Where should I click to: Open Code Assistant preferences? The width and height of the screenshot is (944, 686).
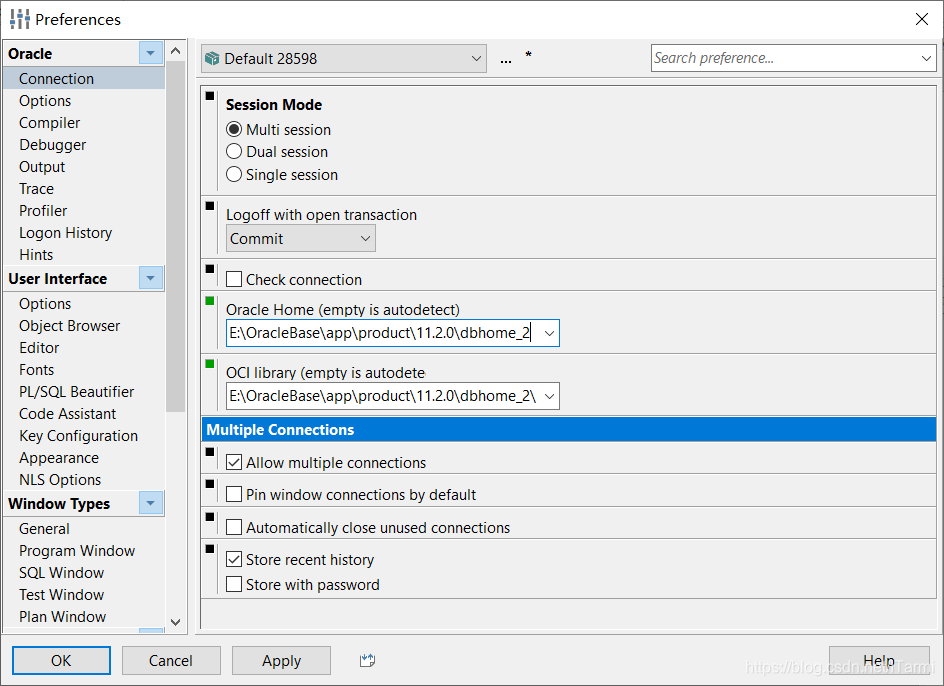[67, 414]
